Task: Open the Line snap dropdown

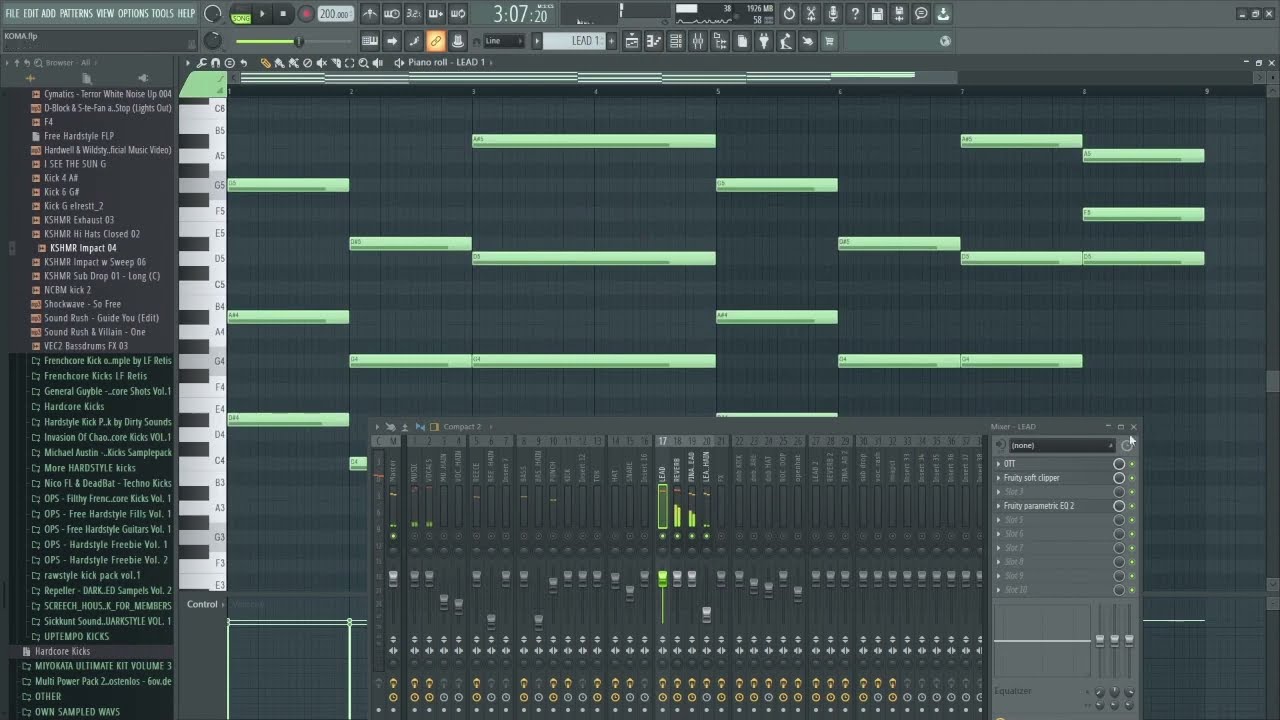Action: pyautogui.click(x=503, y=41)
